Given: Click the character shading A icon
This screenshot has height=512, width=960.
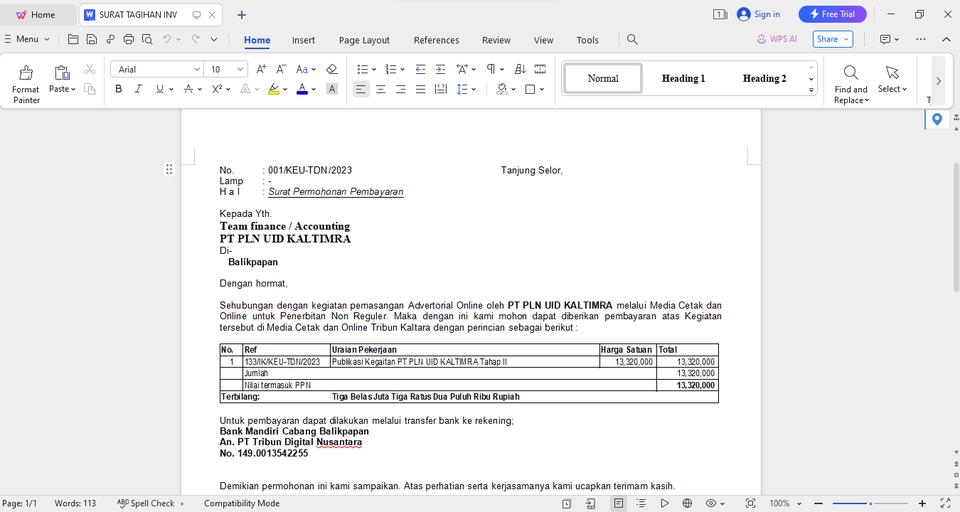Looking at the screenshot, I should (x=332, y=89).
